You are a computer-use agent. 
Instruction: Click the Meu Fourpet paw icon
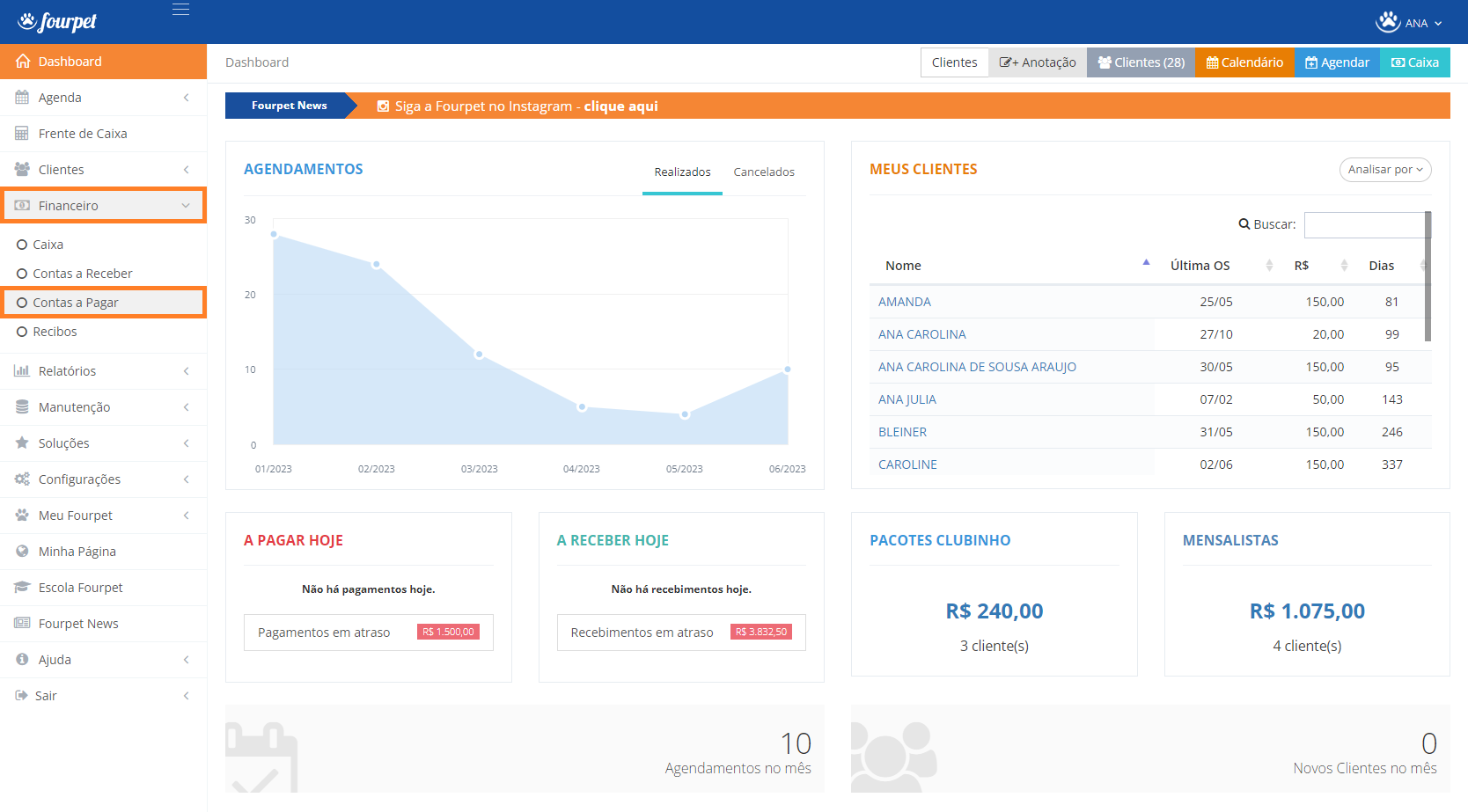[22, 516]
